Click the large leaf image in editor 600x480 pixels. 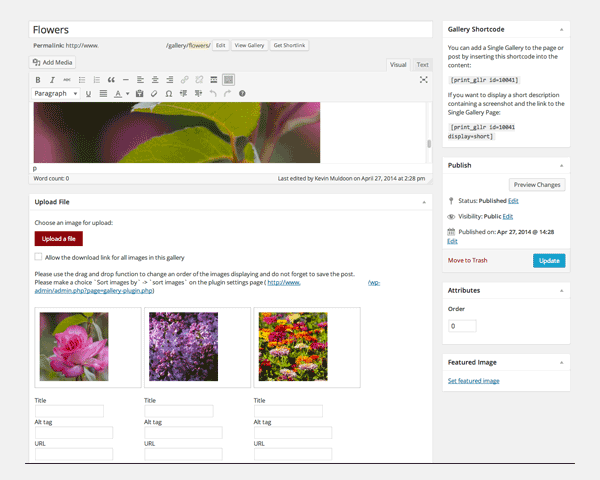[177, 132]
